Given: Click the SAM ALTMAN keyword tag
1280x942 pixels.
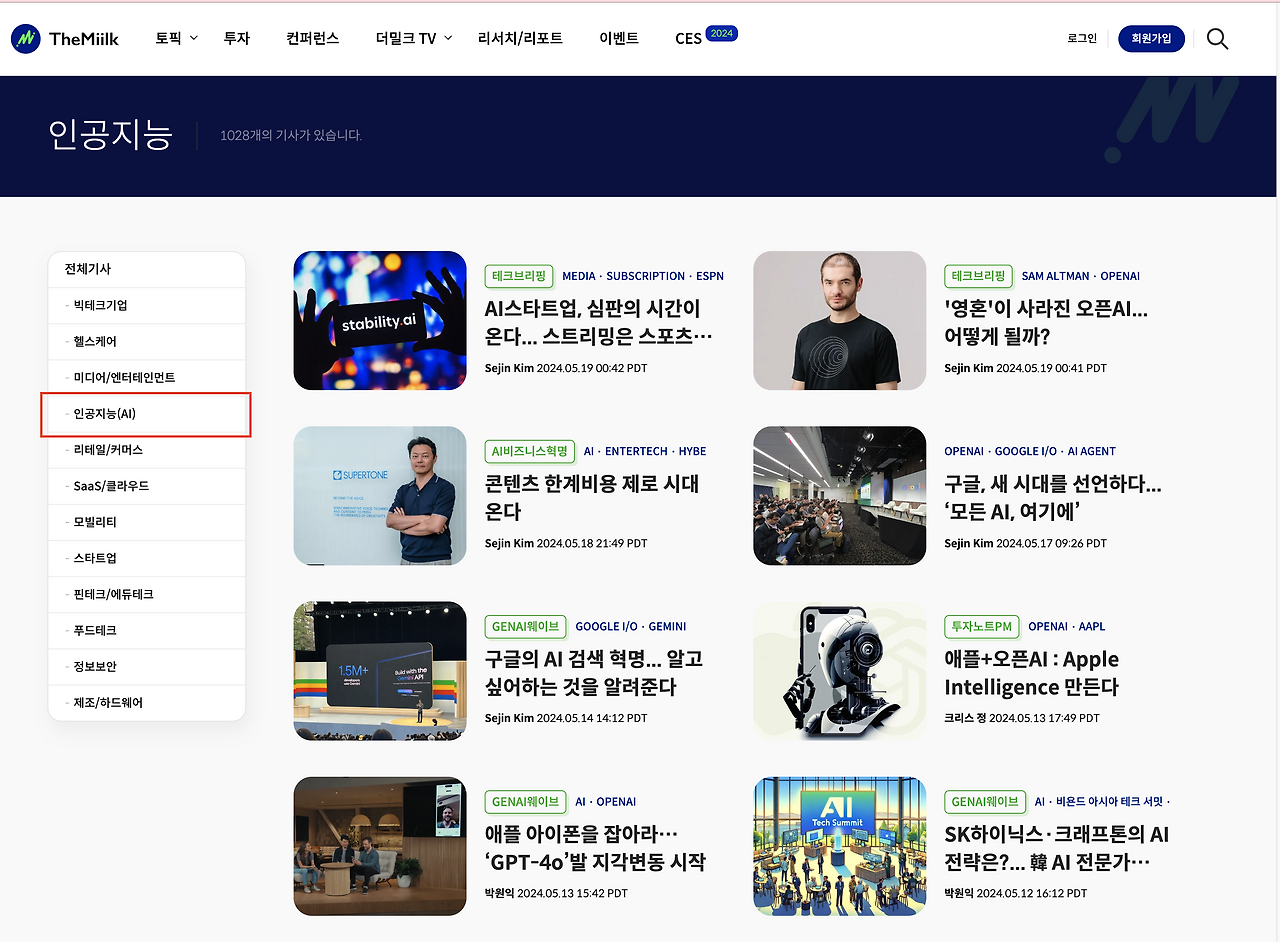Looking at the screenshot, I should [1057, 276].
